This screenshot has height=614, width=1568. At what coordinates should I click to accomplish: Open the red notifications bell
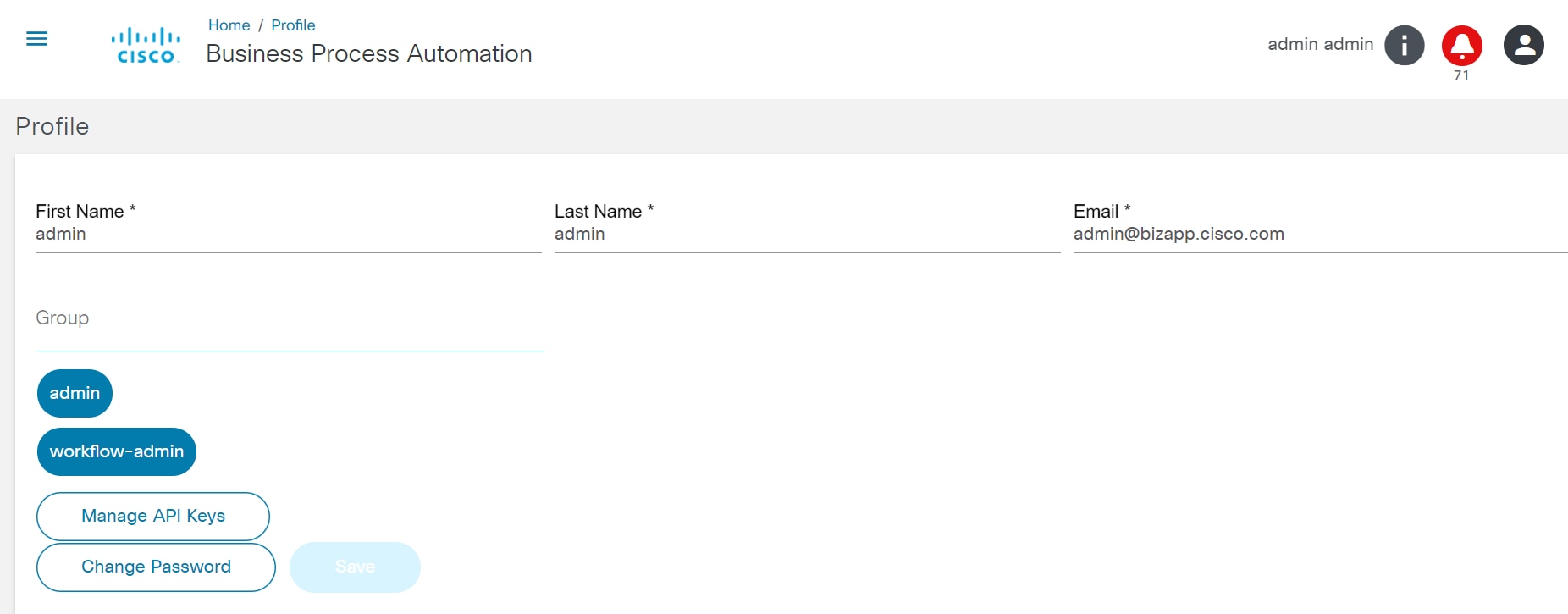(1461, 45)
